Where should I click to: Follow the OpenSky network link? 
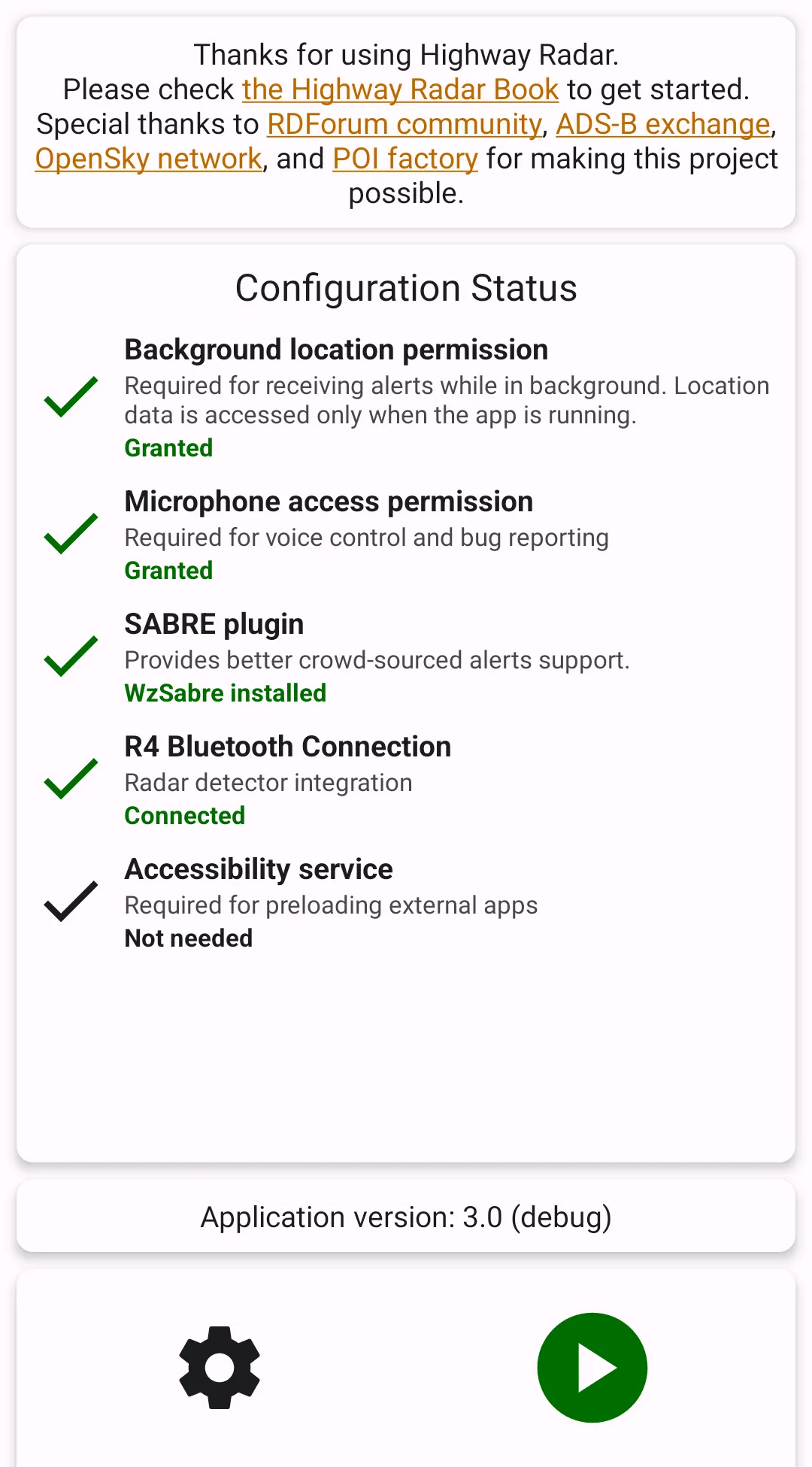coord(149,159)
